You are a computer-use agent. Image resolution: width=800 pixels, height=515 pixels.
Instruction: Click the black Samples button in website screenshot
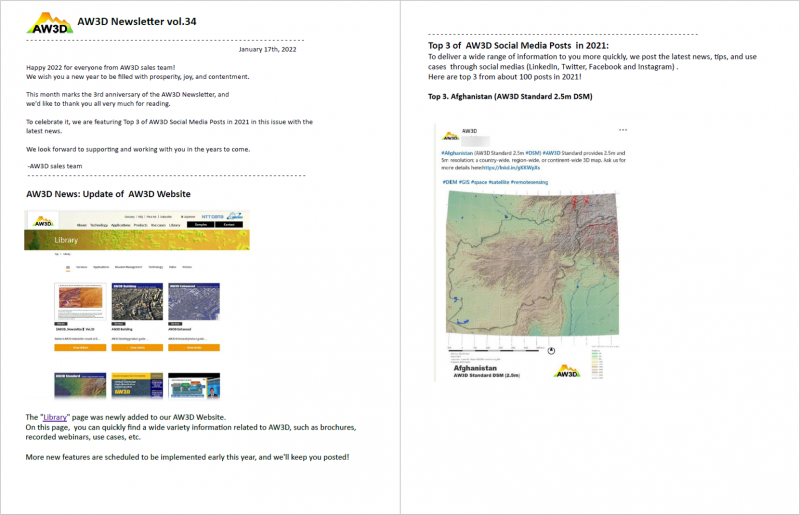click(201, 225)
